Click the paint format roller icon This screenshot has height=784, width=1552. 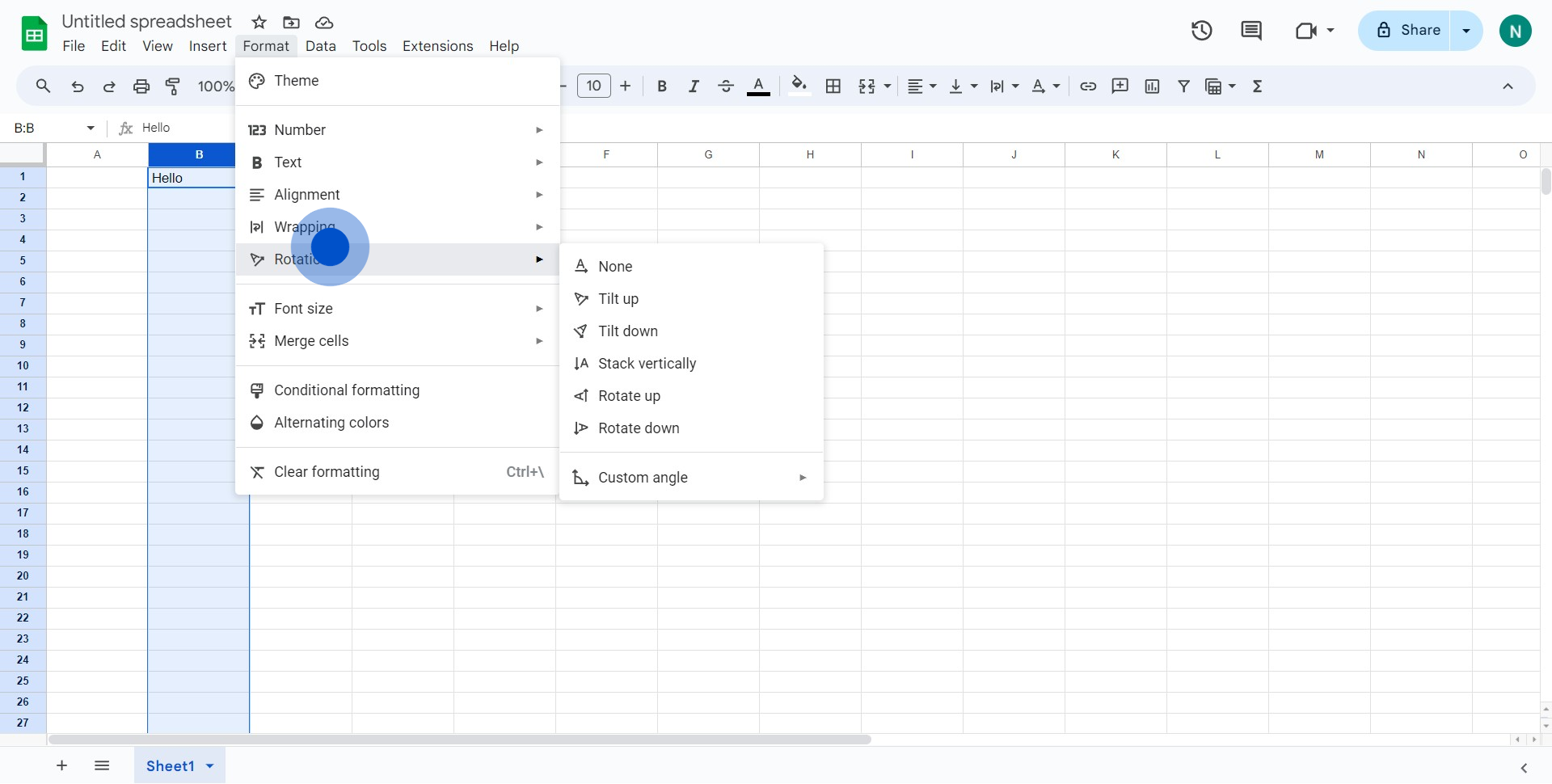[173, 86]
